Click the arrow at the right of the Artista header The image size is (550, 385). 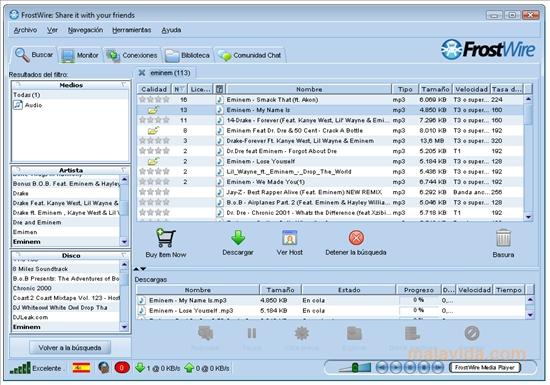coord(124,170)
